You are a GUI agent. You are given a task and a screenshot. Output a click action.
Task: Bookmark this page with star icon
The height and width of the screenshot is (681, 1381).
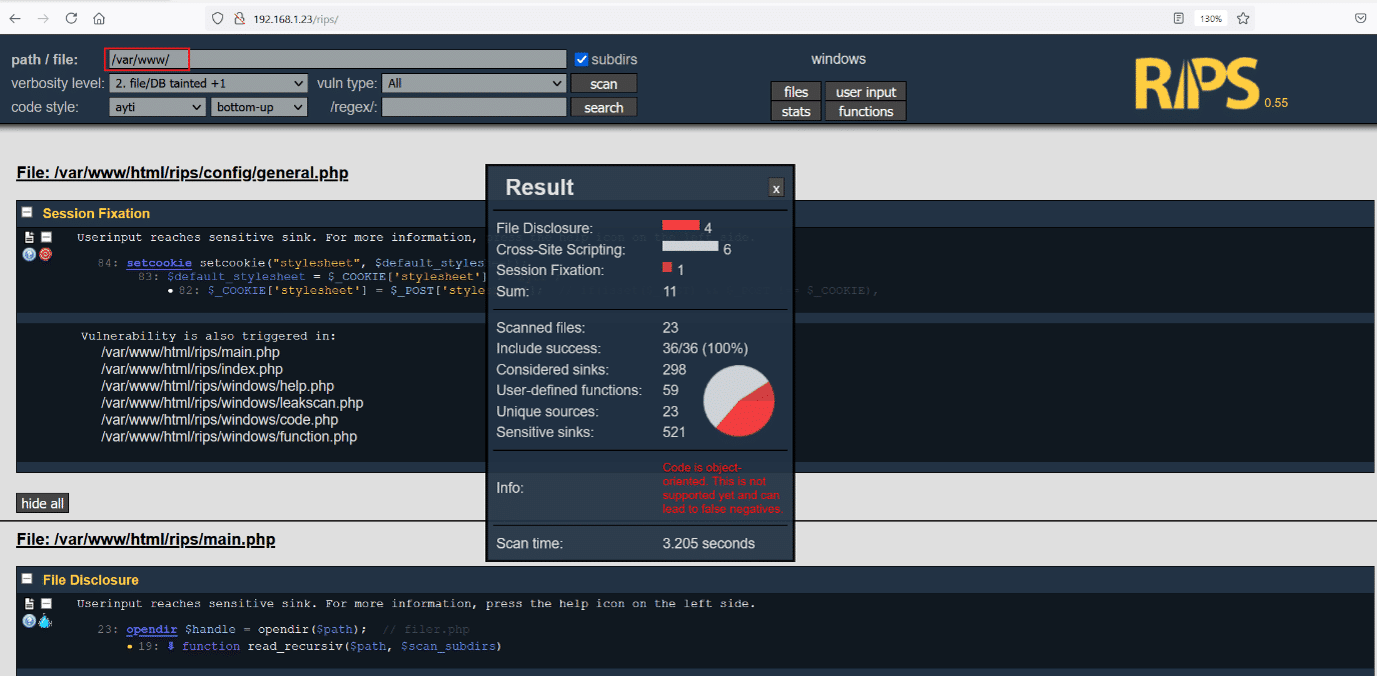1243,18
